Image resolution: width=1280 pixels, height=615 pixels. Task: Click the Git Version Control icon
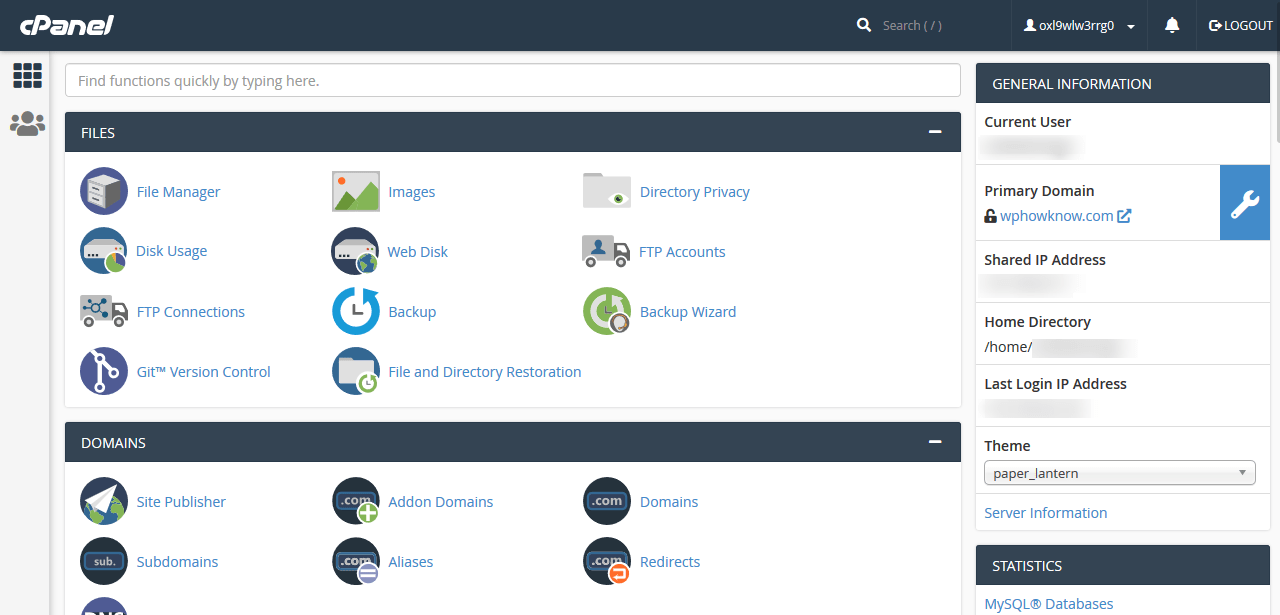point(104,371)
